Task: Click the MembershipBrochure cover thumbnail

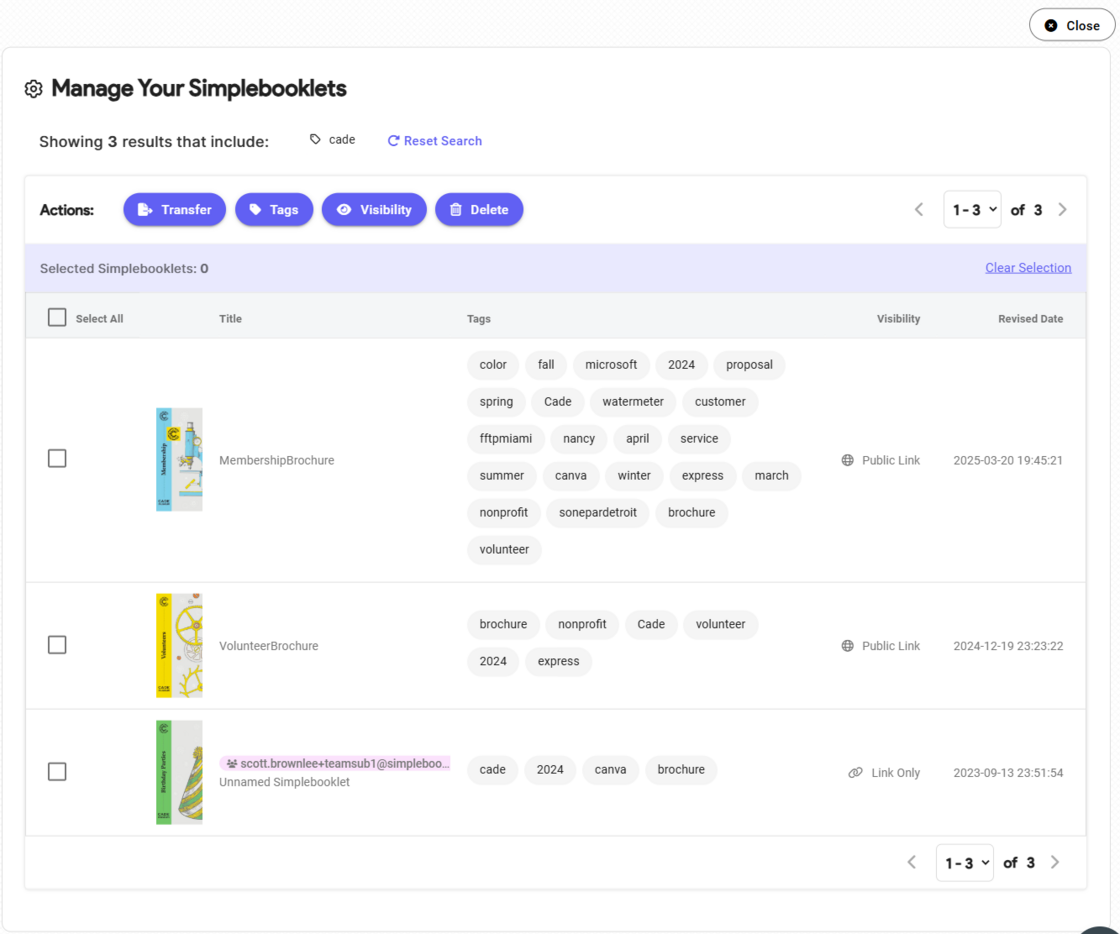Action: [x=179, y=459]
